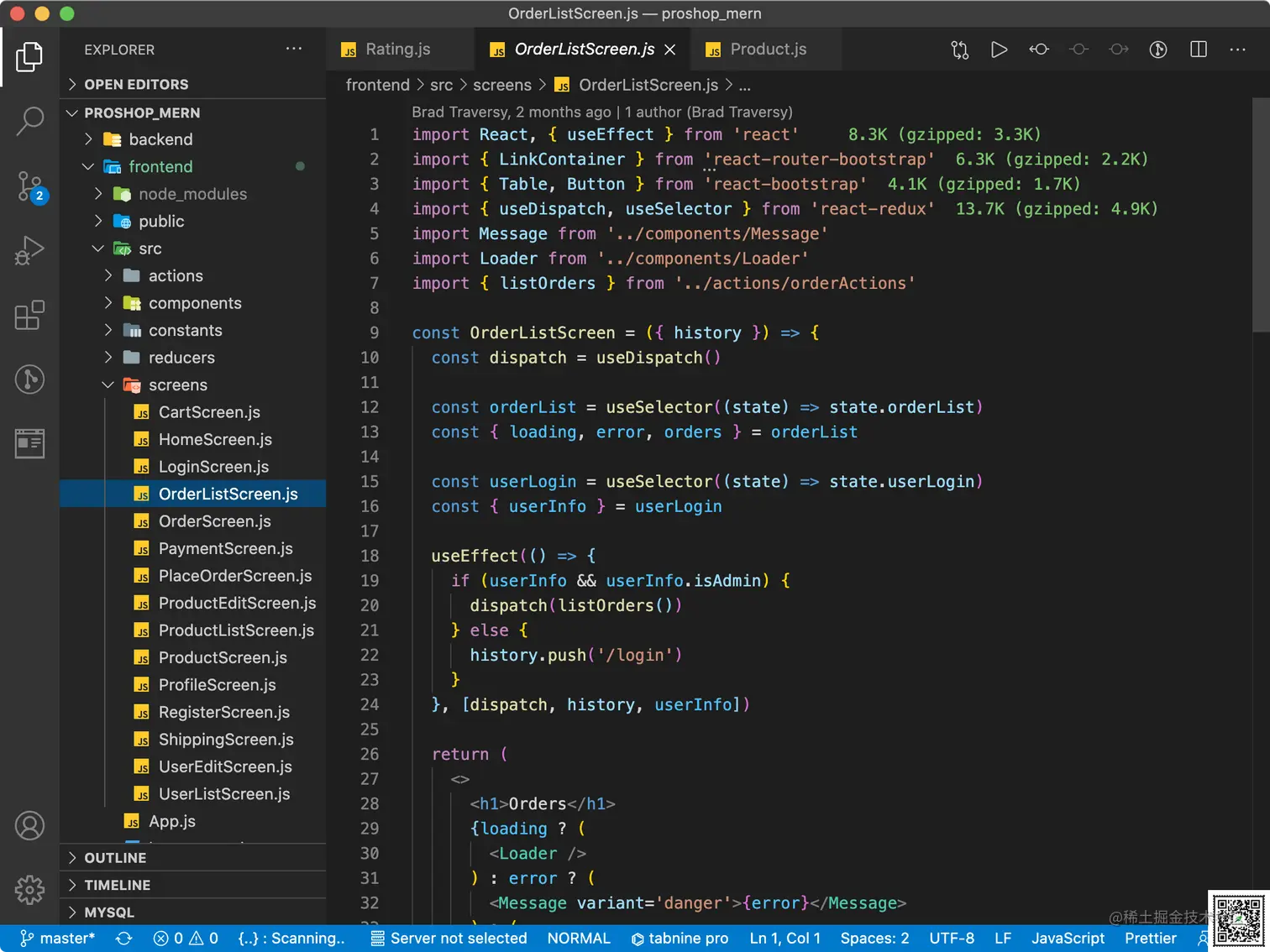Open editor more actions menu
This screenshot has width=1270, height=952.
(1237, 50)
